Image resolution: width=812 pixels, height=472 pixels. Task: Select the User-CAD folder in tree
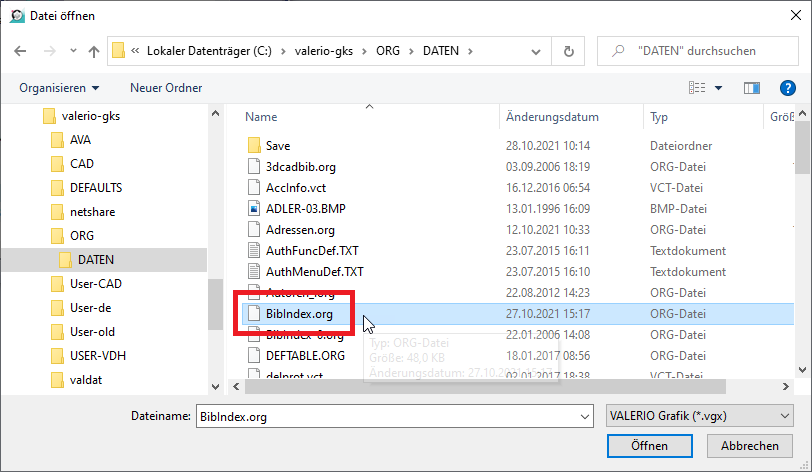coord(95,284)
